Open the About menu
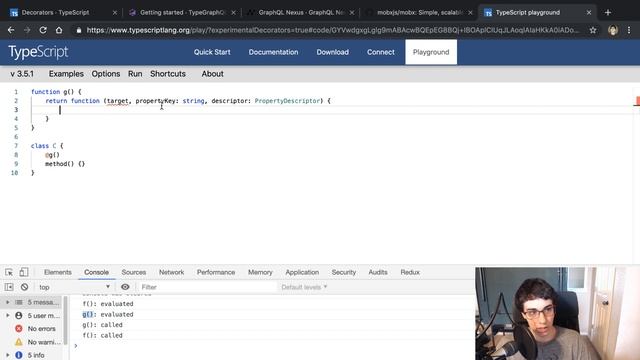This screenshot has height=360, width=640. pyautogui.click(x=212, y=74)
